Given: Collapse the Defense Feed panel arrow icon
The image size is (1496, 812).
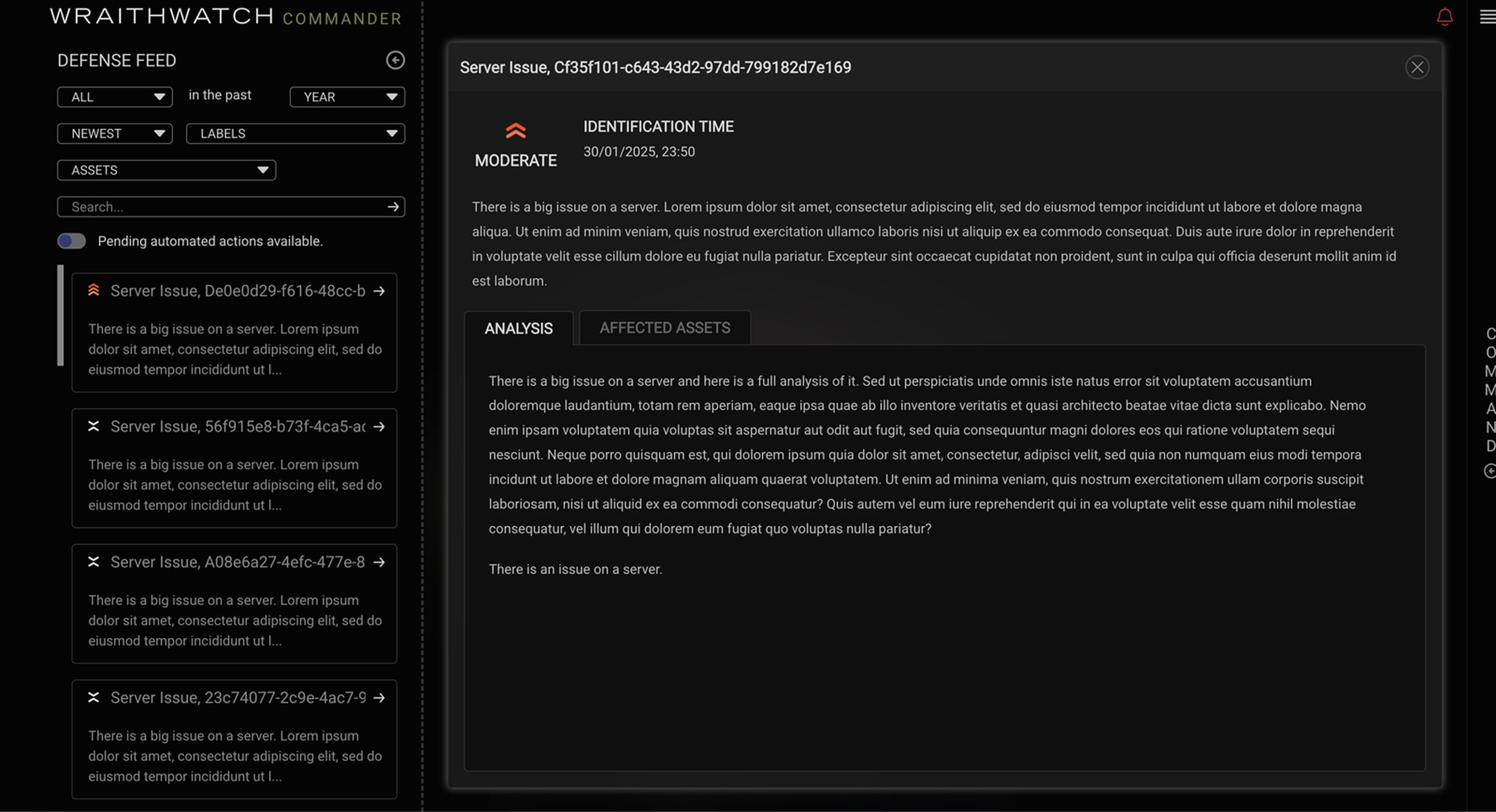Looking at the screenshot, I should point(395,60).
